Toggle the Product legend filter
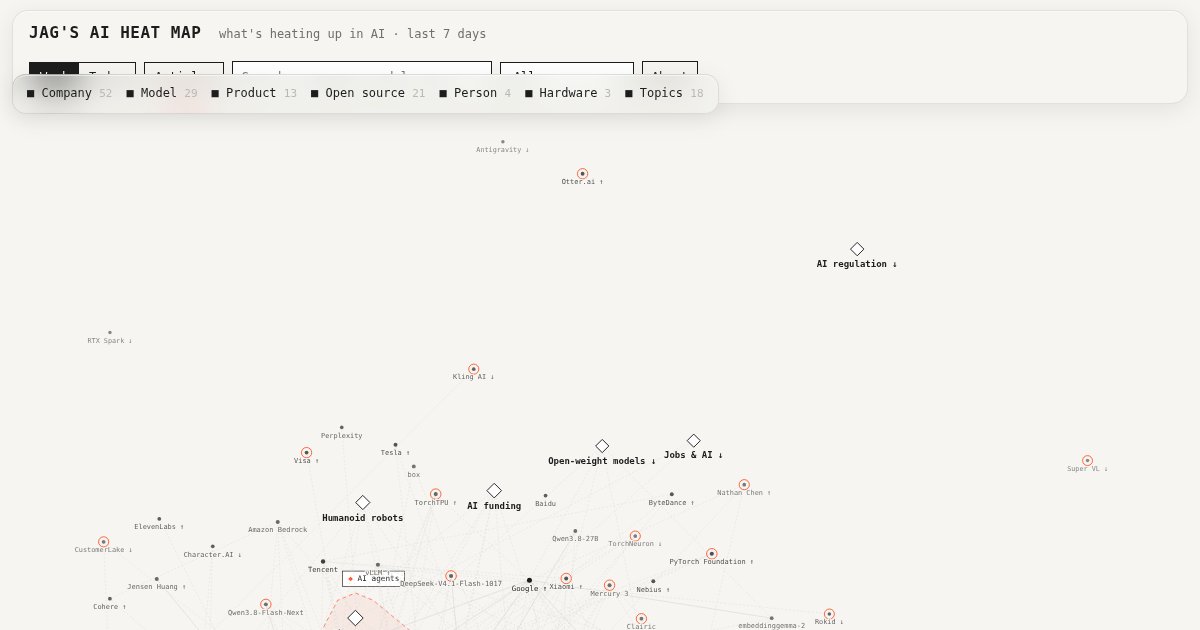The width and height of the screenshot is (1200, 630). [x=254, y=93]
